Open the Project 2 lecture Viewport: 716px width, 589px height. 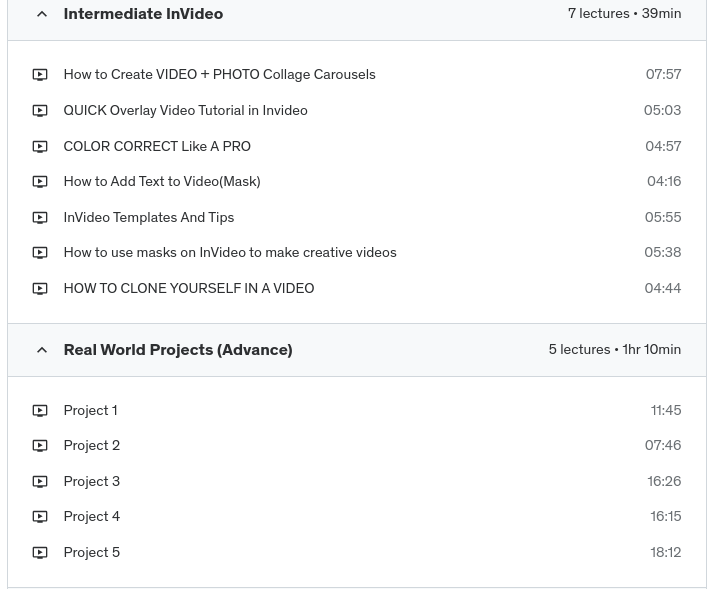91,446
